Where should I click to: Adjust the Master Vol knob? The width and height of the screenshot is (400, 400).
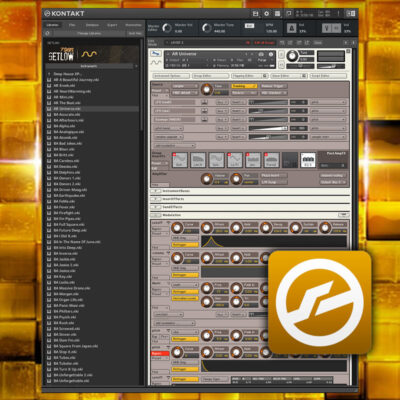(x=167, y=28)
